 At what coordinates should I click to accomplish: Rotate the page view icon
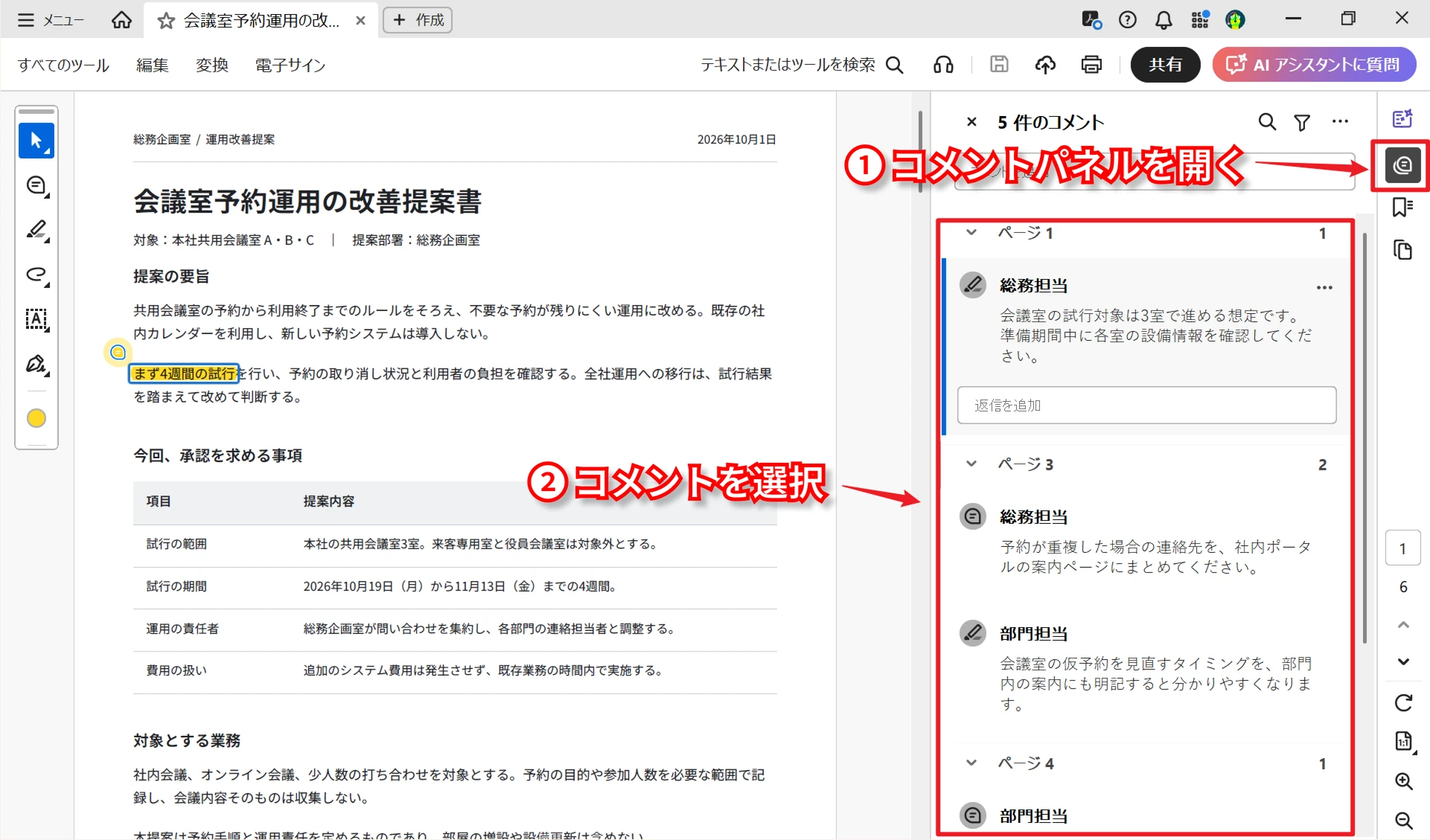click(1403, 702)
